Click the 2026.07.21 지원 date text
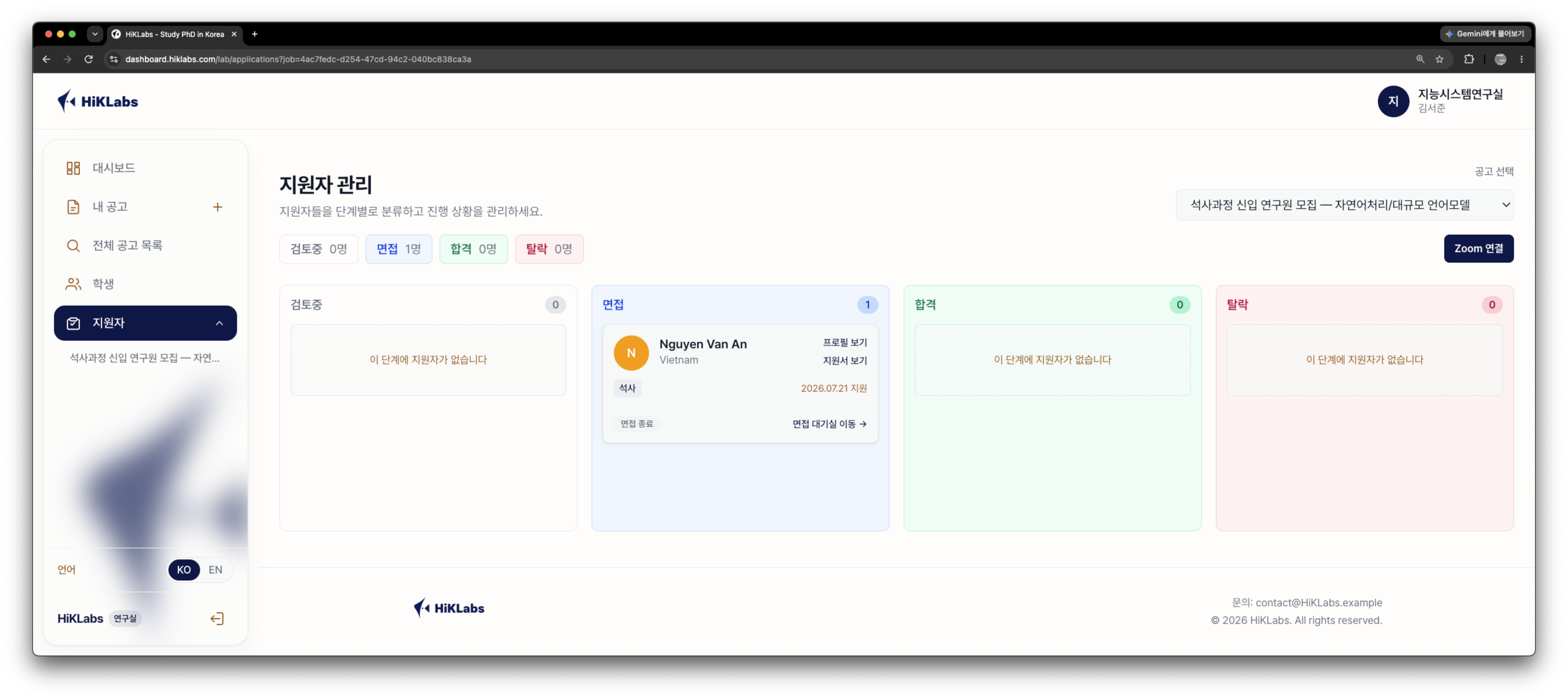Screen dimensions: 1568x699 click(x=833, y=388)
